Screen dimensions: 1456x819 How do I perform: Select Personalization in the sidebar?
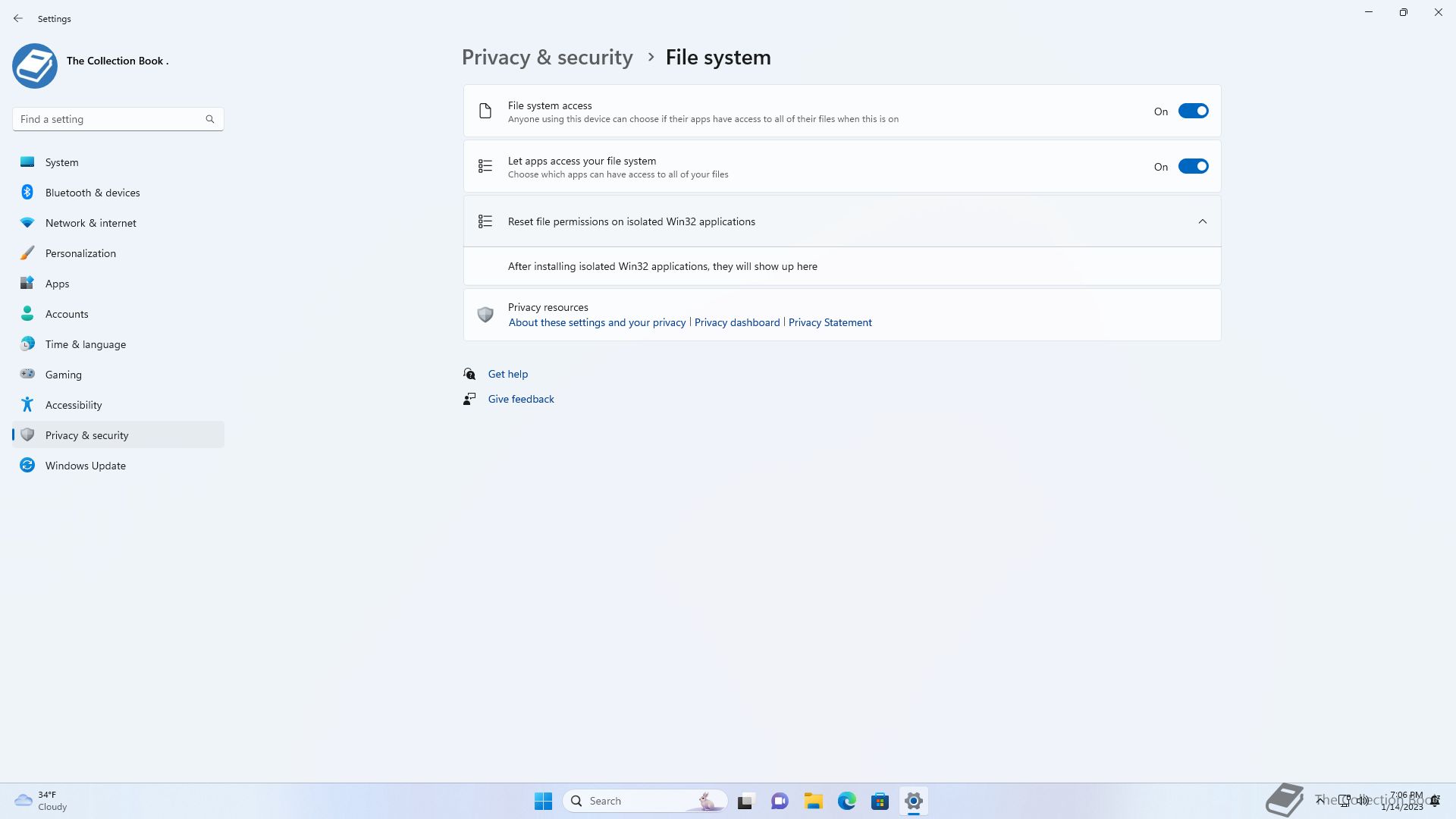(x=118, y=253)
